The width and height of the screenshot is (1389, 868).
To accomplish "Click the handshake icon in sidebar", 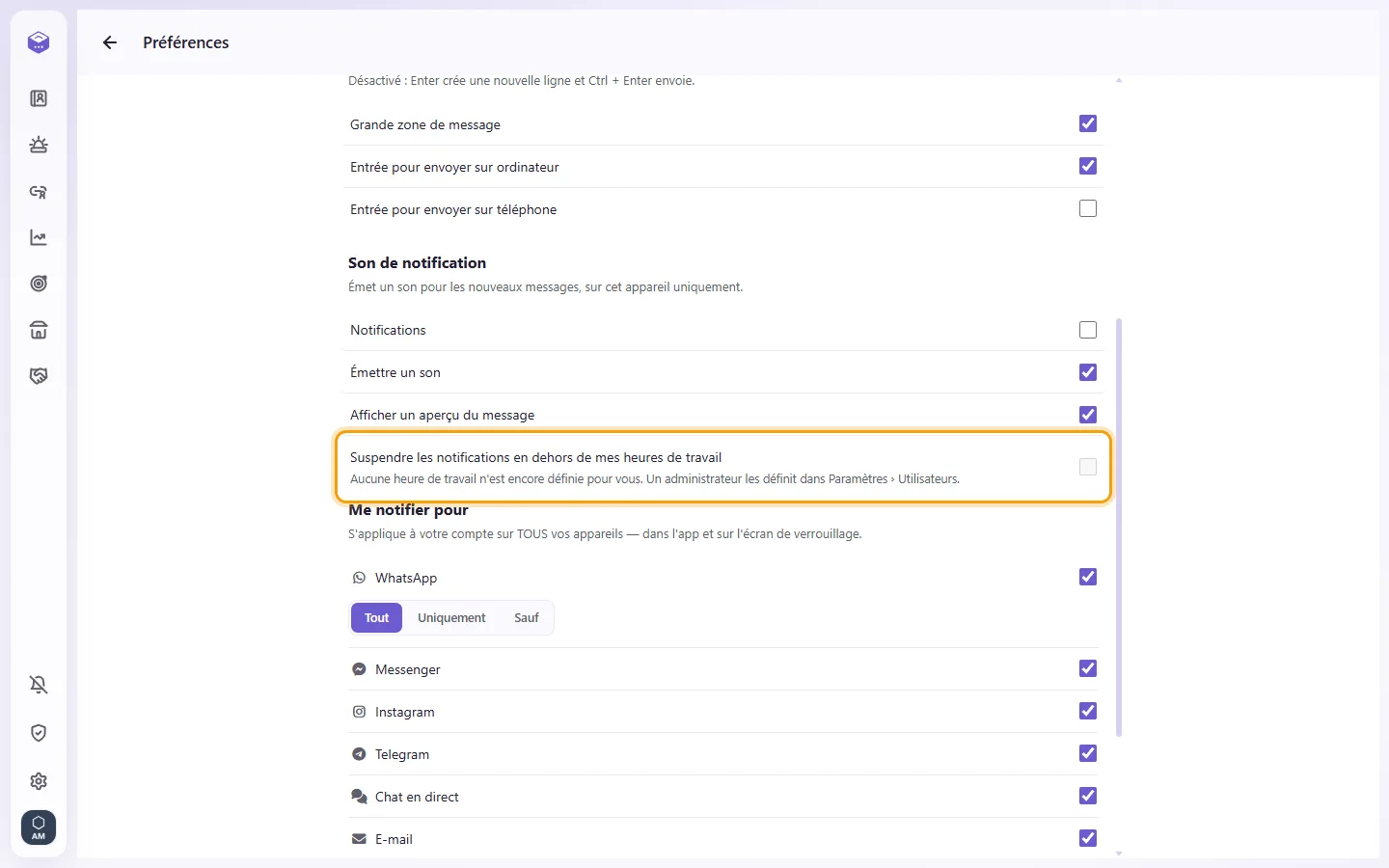I will (39, 376).
